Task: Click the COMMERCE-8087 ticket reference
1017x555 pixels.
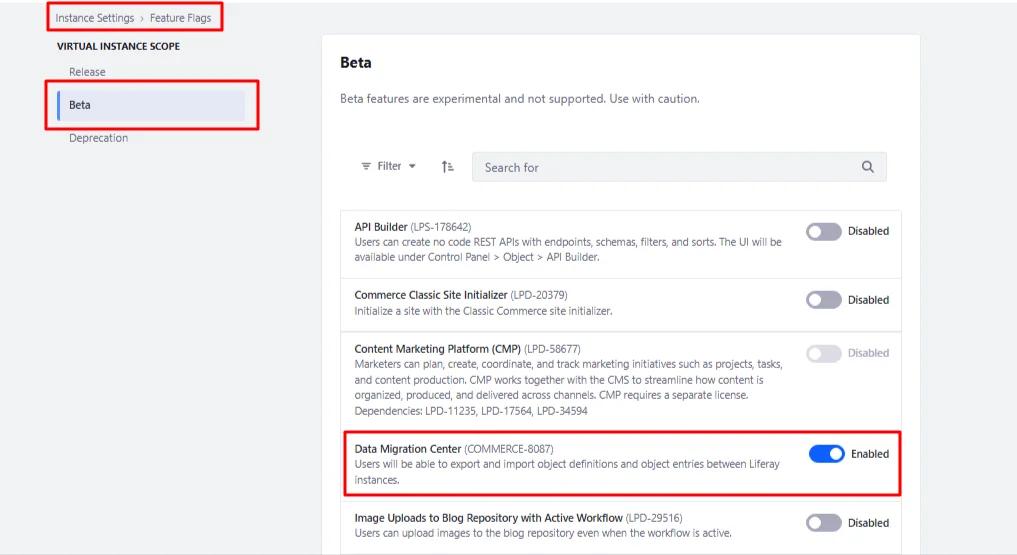Action: coord(509,449)
